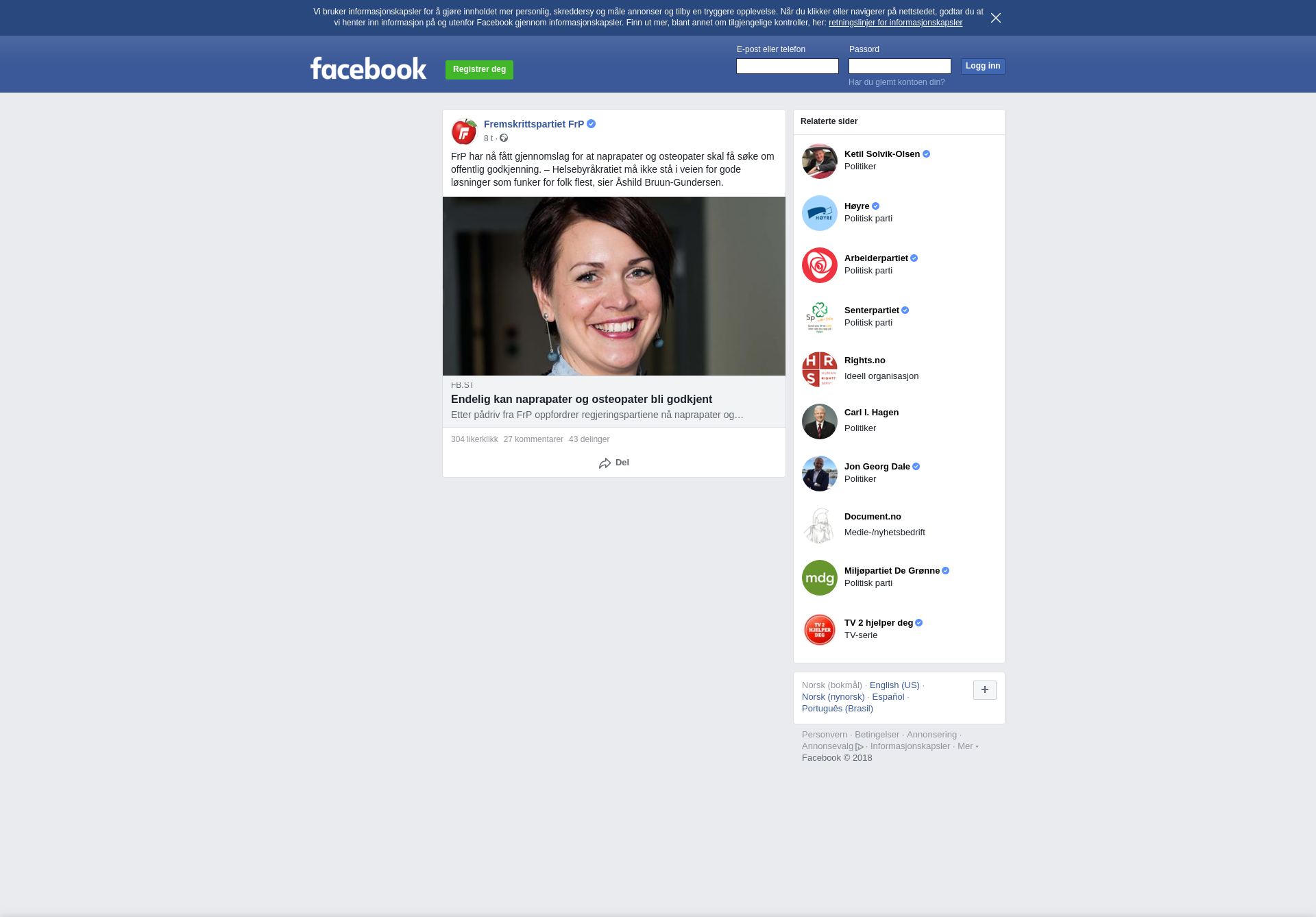Open Jon Georg Dale profile picture
Image resolution: width=1316 pixels, height=917 pixels.
[820, 474]
